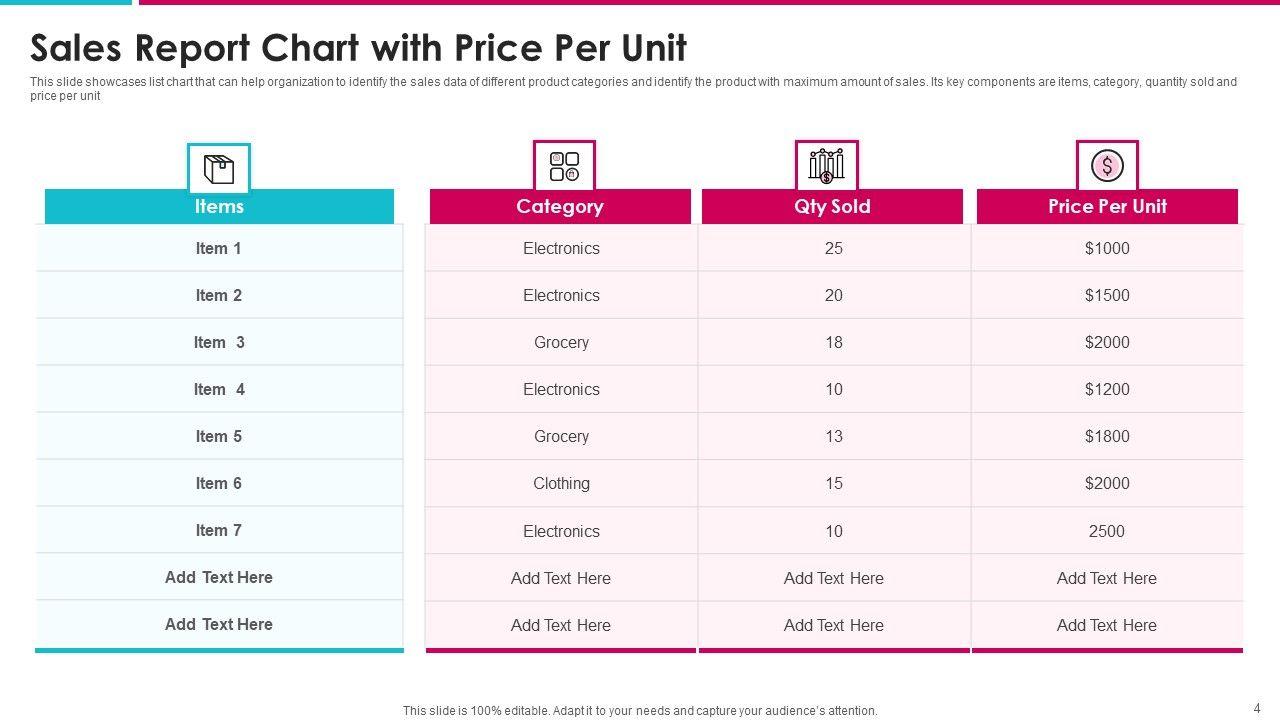Click the slide page number 4
The height and width of the screenshot is (720, 1280).
[1257, 708]
